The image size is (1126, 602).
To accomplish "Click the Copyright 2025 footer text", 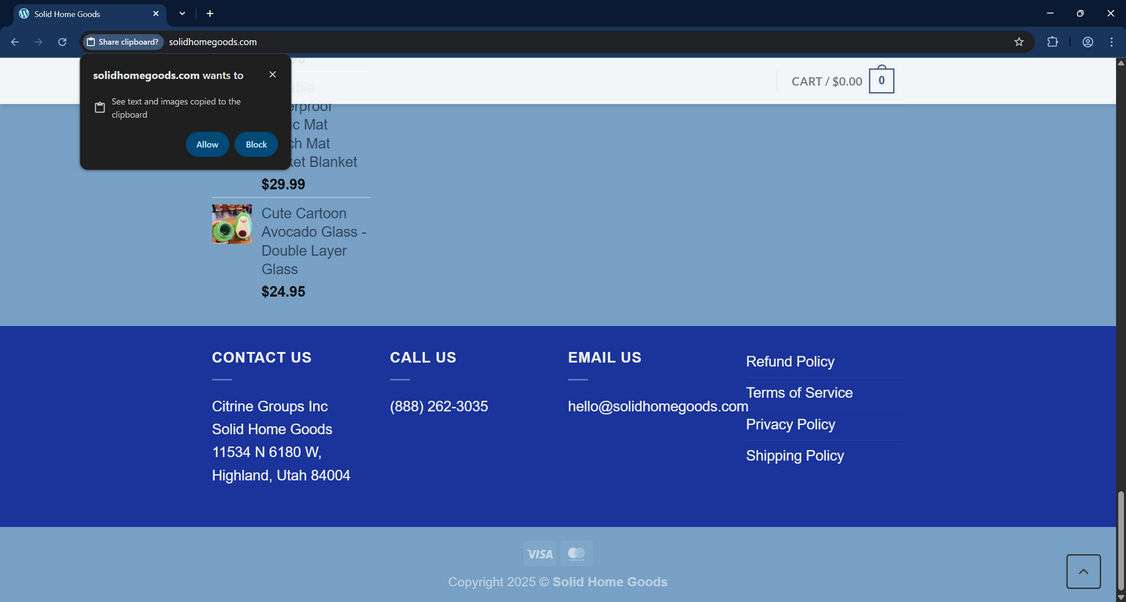I will [557, 582].
